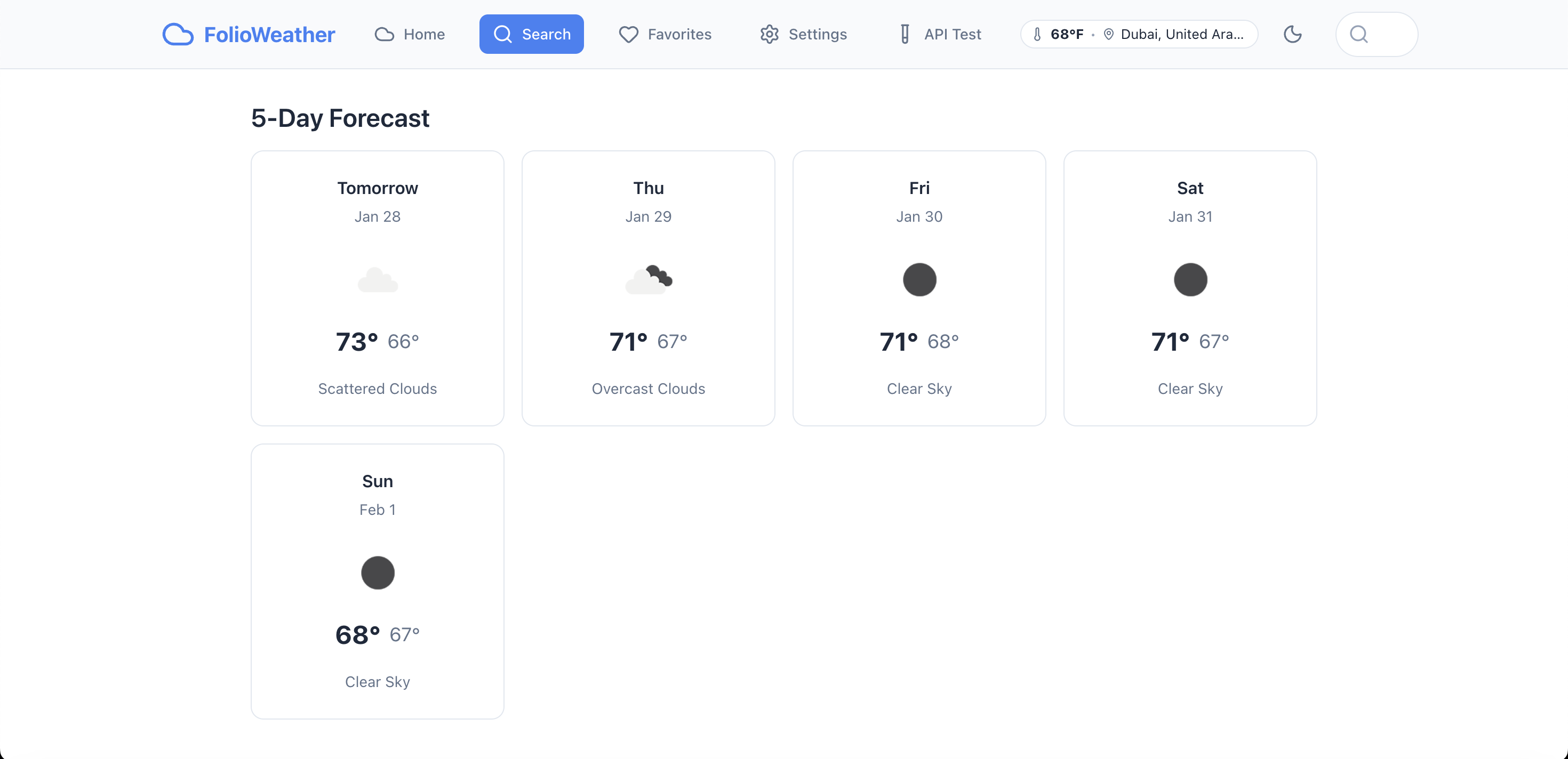This screenshot has height=759, width=1568.
Task: Click the clear sky icon on Saturday
Action: 1190,280
